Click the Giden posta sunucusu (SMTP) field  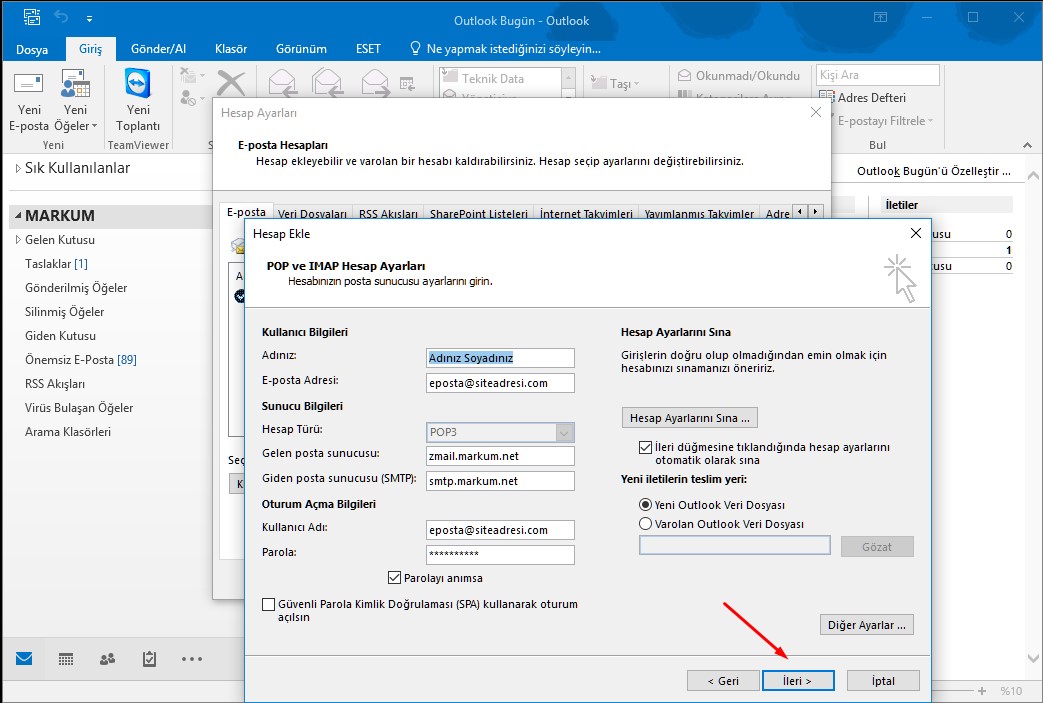point(500,481)
